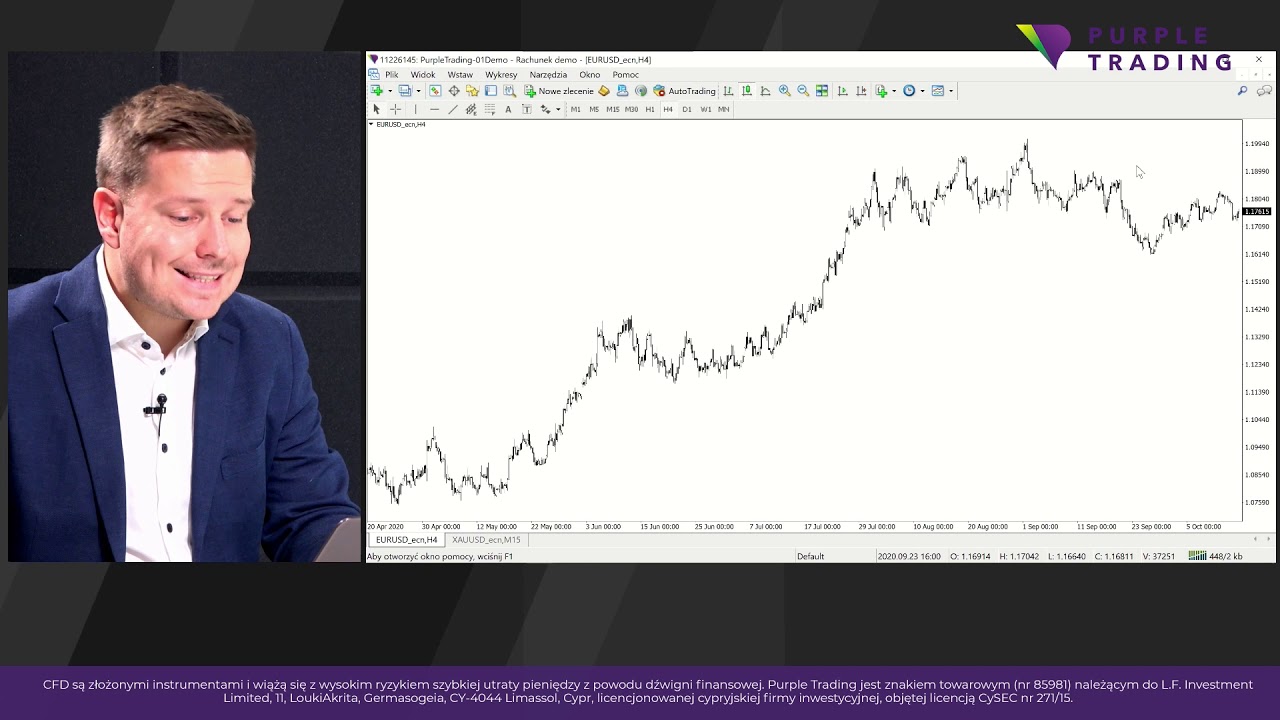This screenshot has height=720, width=1280.
Task: Expand the New Chart dropdown arrow
Action: (390, 91)
